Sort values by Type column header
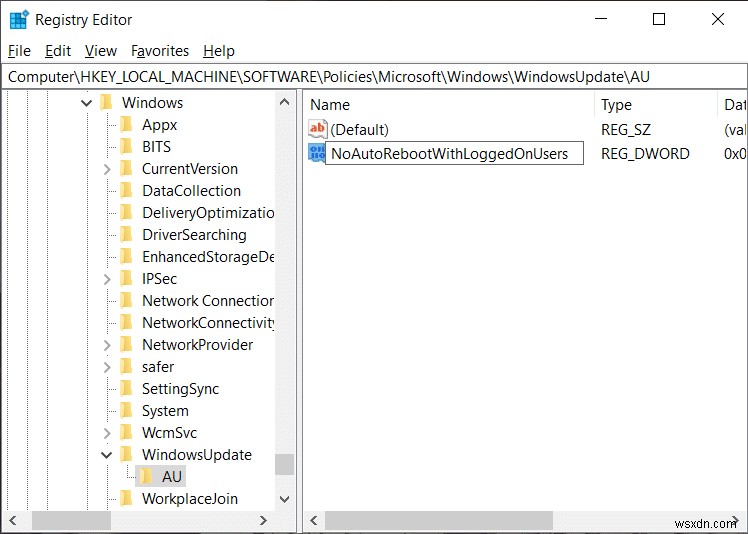 tap(655, 105)
